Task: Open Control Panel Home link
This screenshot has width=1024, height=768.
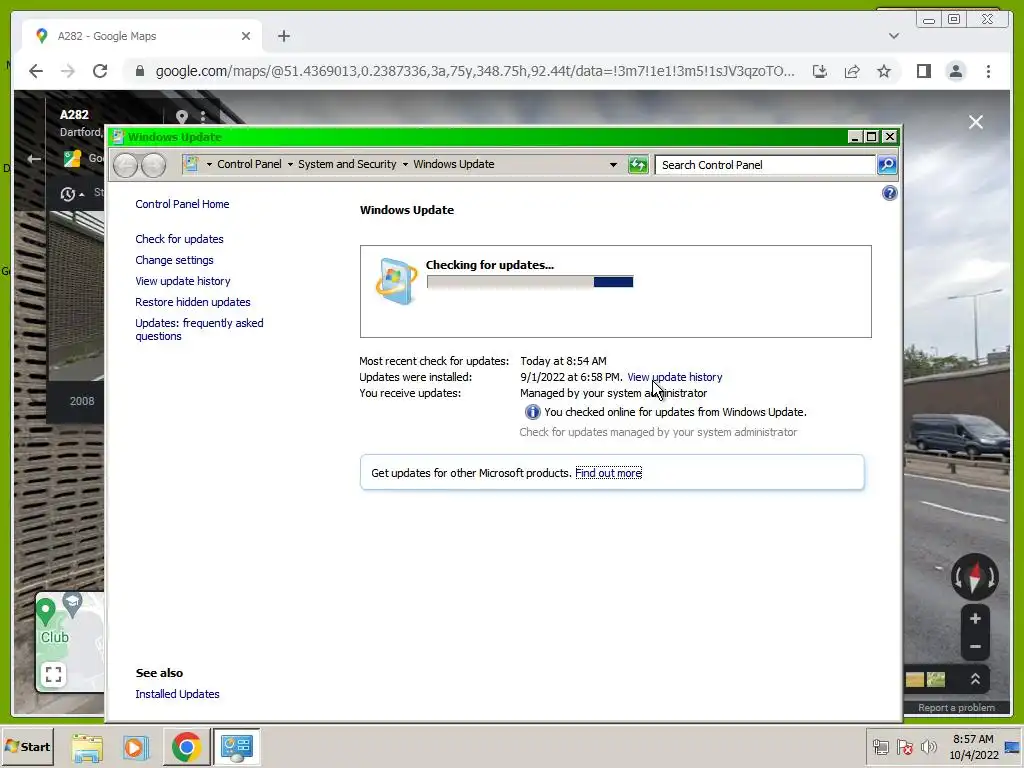Action: point(182,204)
